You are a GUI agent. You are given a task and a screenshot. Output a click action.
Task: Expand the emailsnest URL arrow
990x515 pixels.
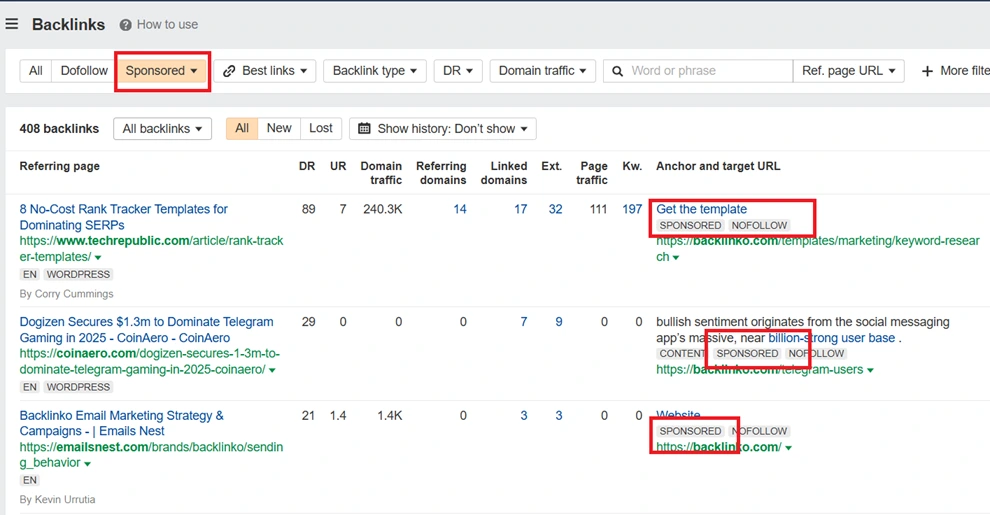point(87,464)
